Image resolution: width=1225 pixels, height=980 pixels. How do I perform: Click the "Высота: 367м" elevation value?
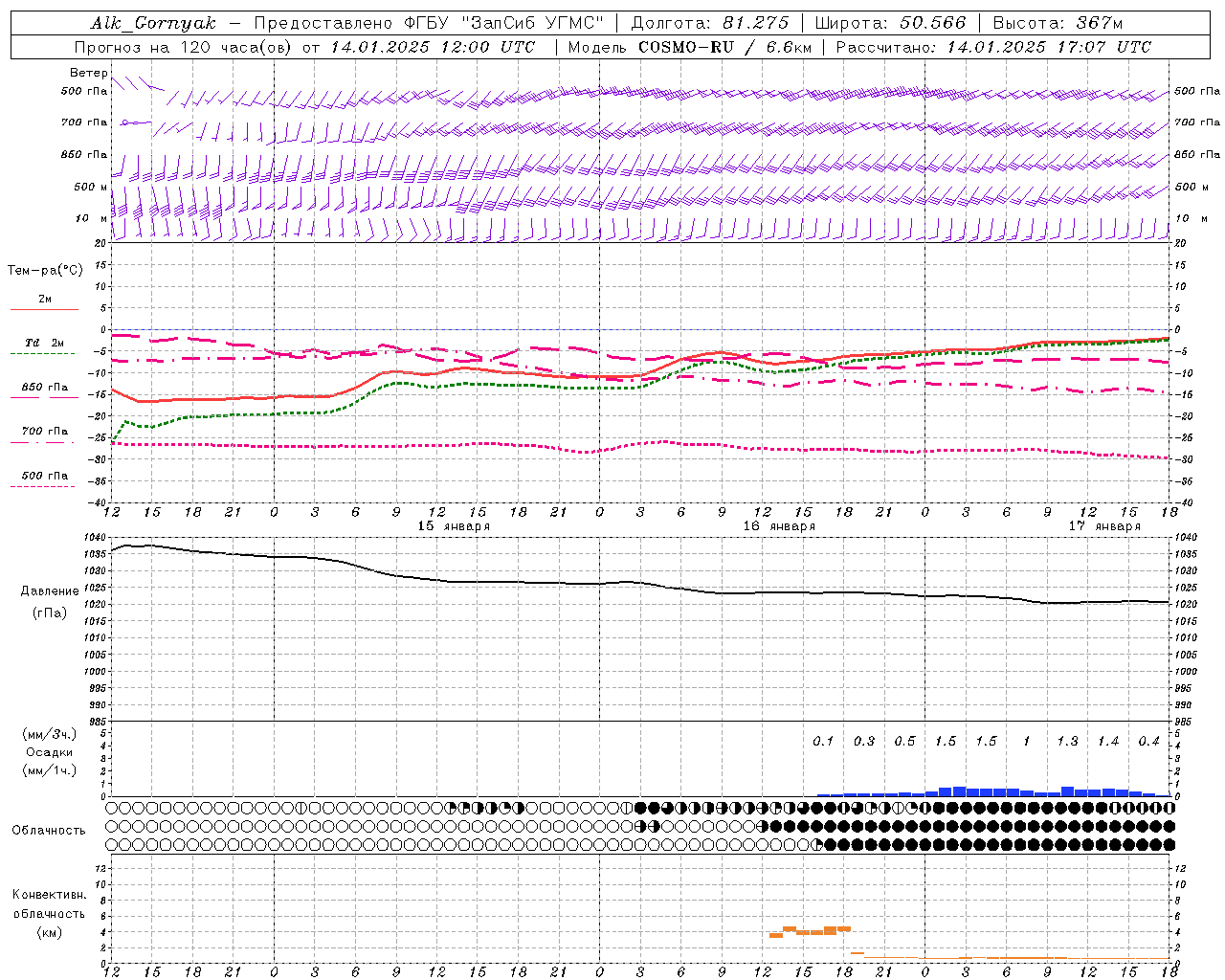pyautogui.click(x=1058, y=23)
